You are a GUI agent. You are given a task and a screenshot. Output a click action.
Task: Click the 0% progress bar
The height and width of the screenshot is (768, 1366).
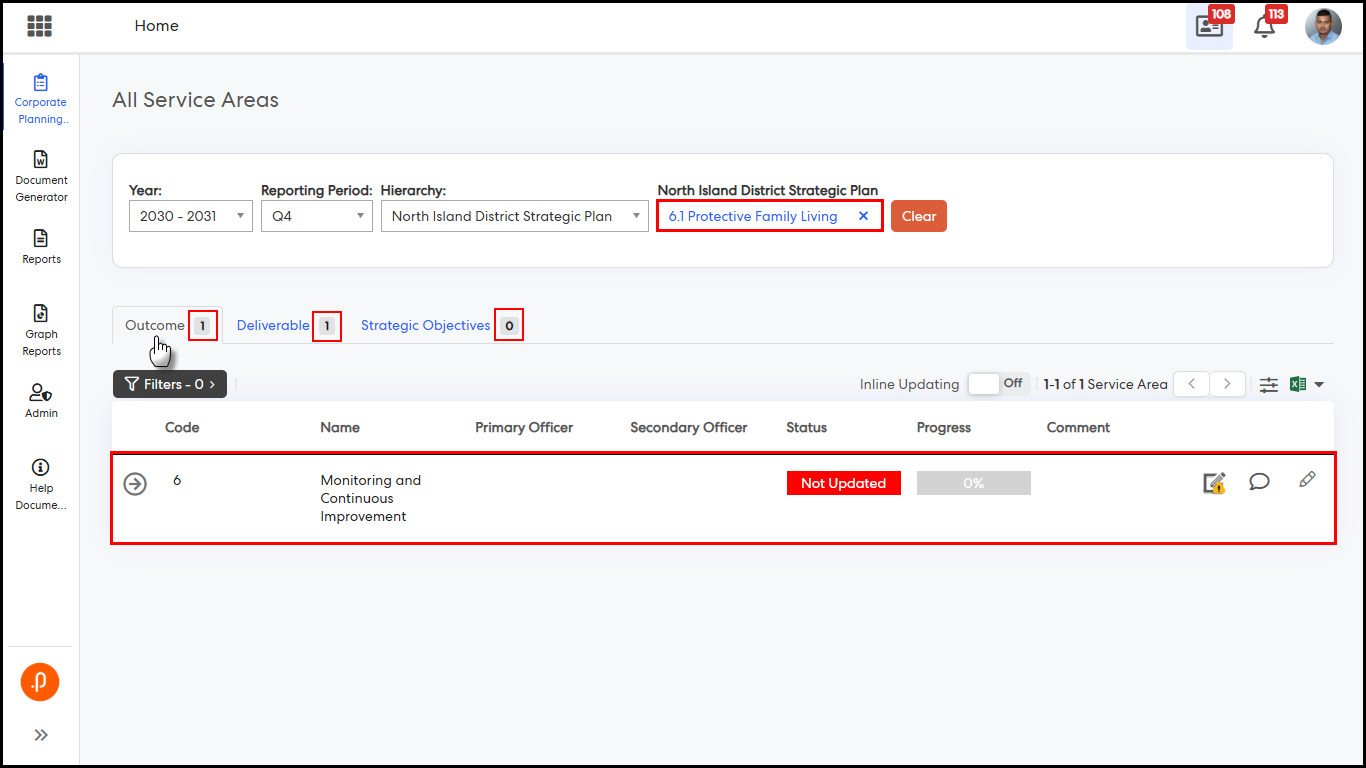click(973, 483)
